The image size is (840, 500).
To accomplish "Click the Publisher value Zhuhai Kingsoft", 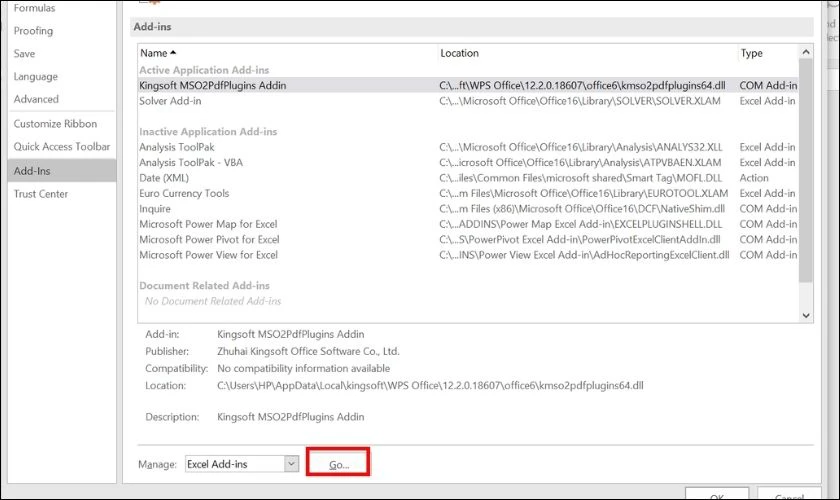I will click(x=308, y=352).
